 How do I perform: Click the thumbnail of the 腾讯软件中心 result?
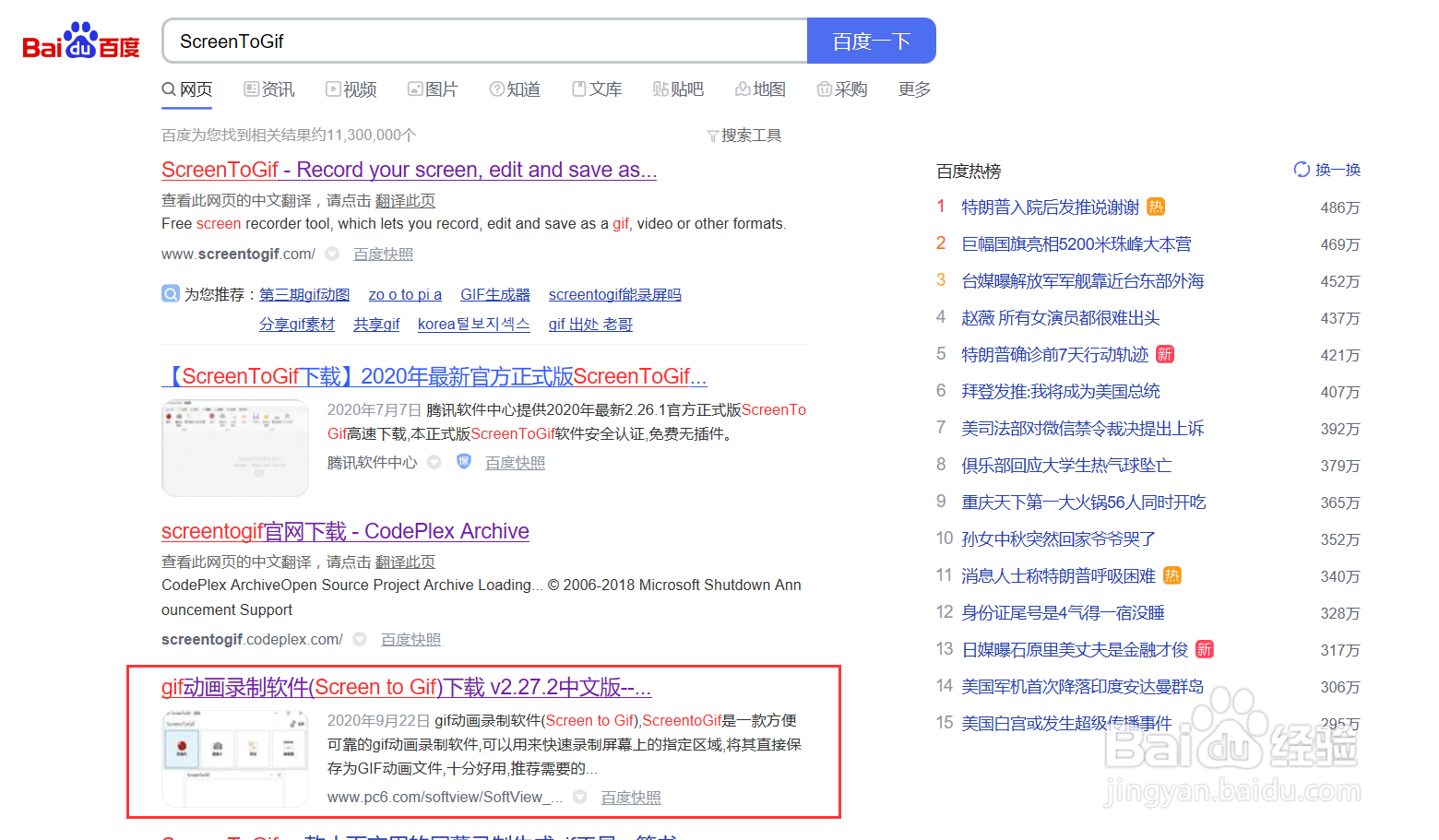235,448
